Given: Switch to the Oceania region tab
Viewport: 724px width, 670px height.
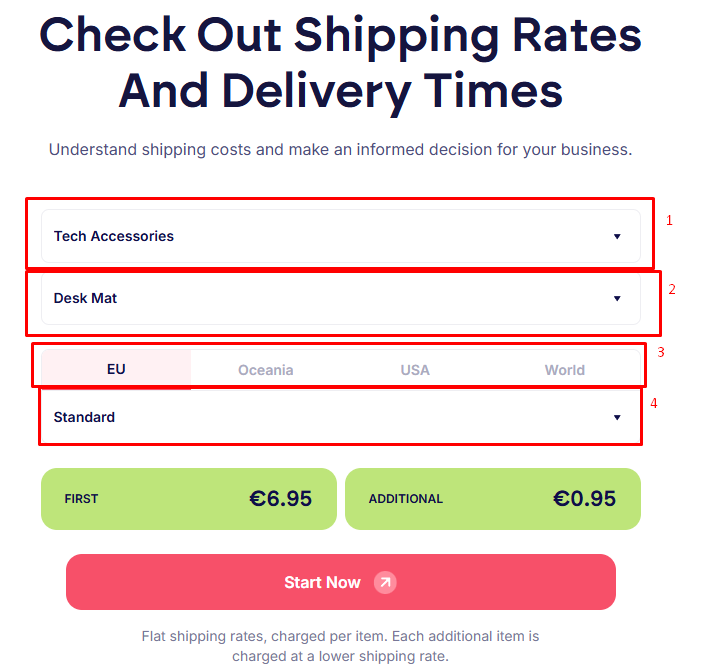Looking at the screenshot, I should 266,370.
